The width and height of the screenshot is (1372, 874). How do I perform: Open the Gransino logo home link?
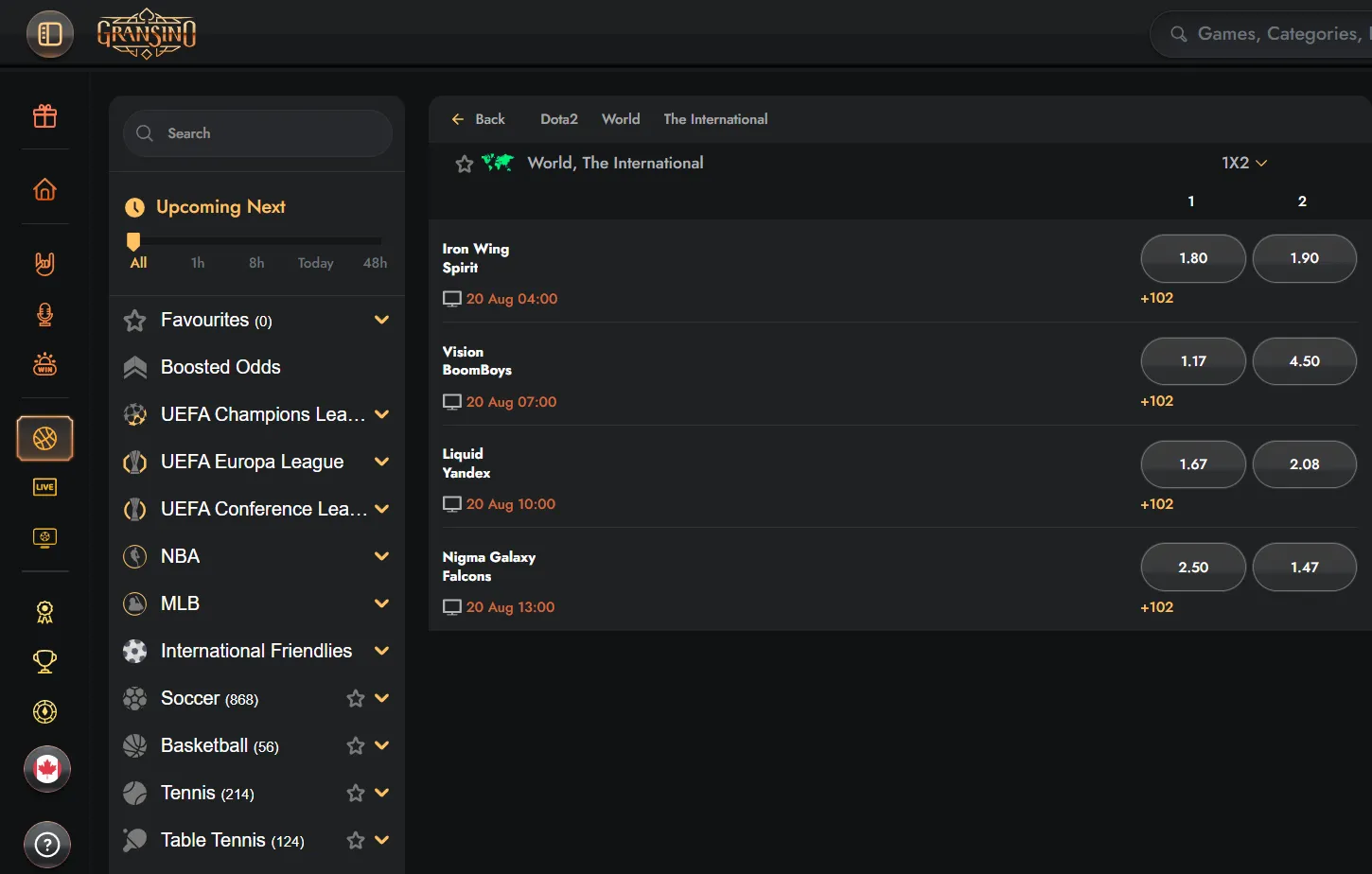tap(147, 34)
